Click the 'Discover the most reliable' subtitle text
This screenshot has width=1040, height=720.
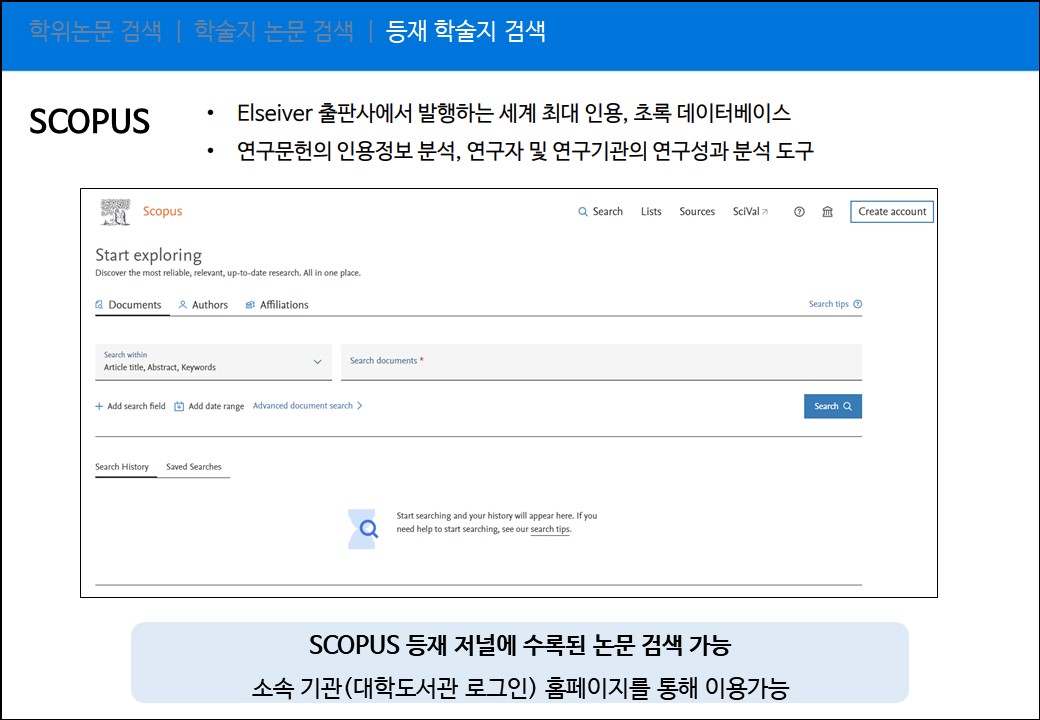pos(228,273)
